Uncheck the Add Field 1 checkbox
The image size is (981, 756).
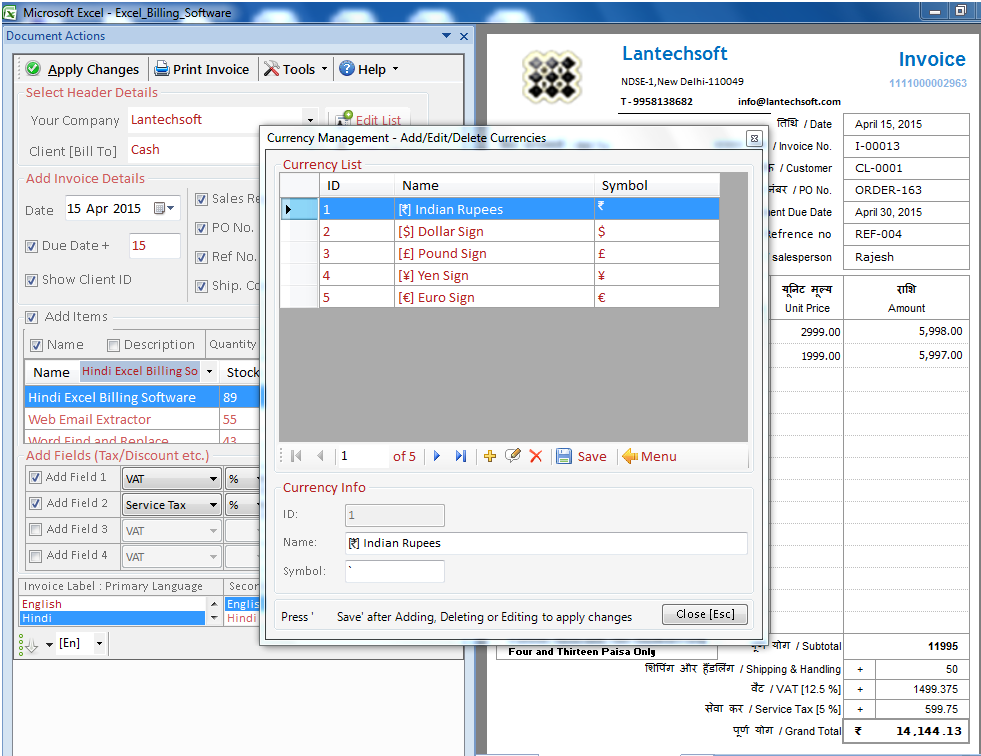point(36,478)
